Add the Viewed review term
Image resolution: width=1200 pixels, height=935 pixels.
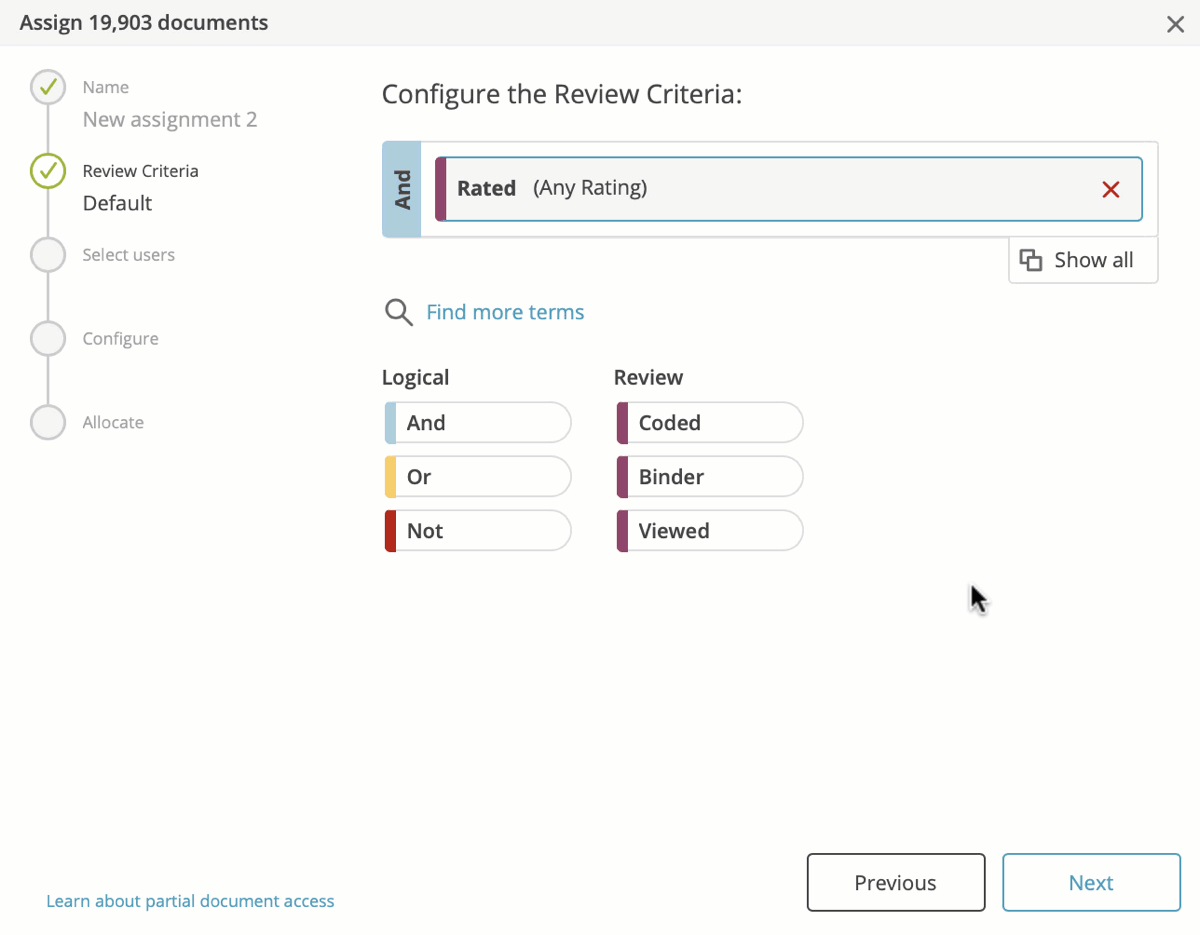[710, 531]
